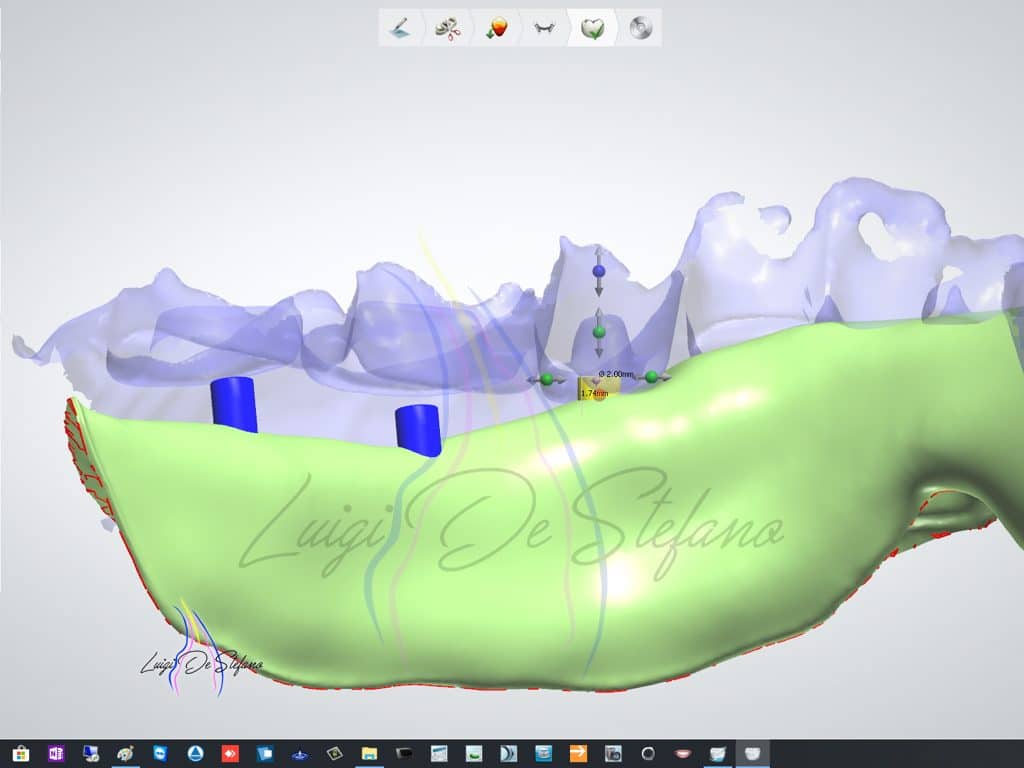Click the colored tooth with checkmark step
The image size is (1024, 768).
tap(496, 28)
